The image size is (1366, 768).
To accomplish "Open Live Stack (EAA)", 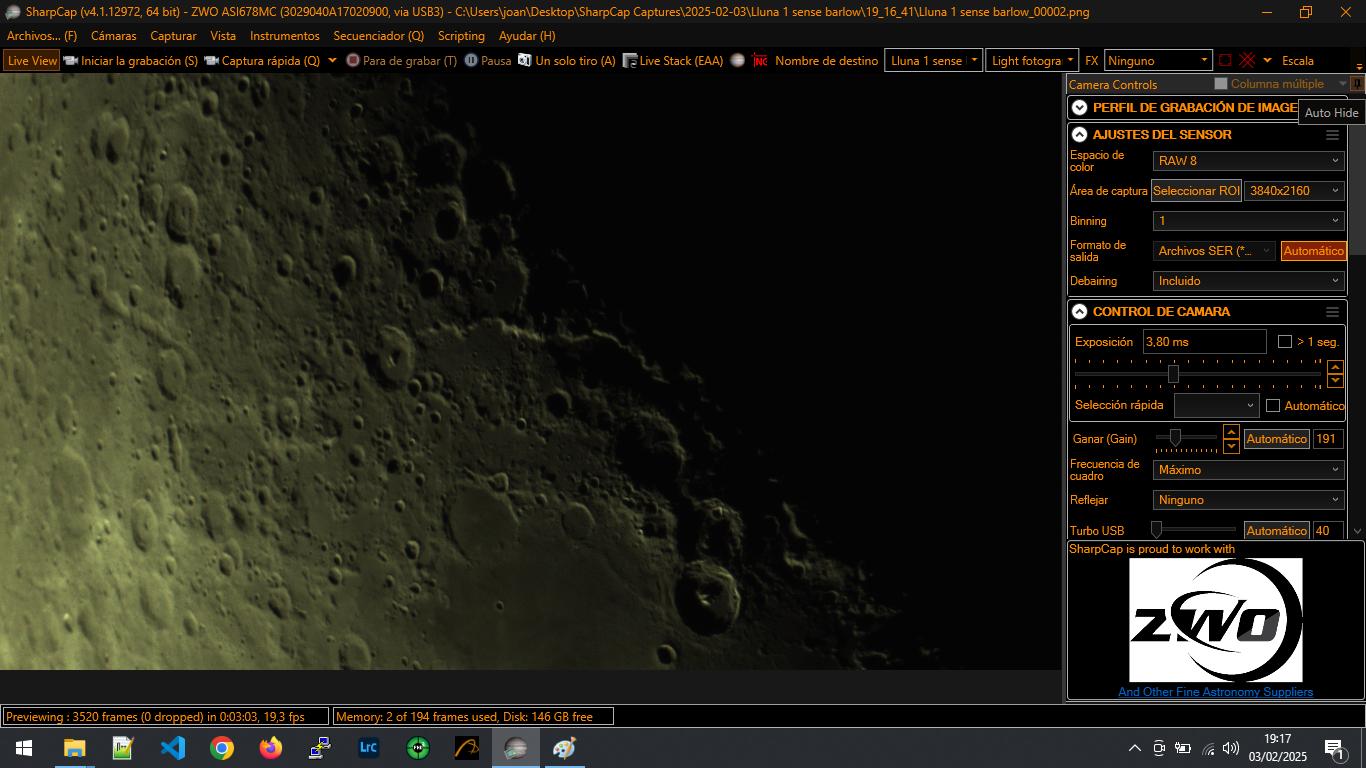I will 672,60.
